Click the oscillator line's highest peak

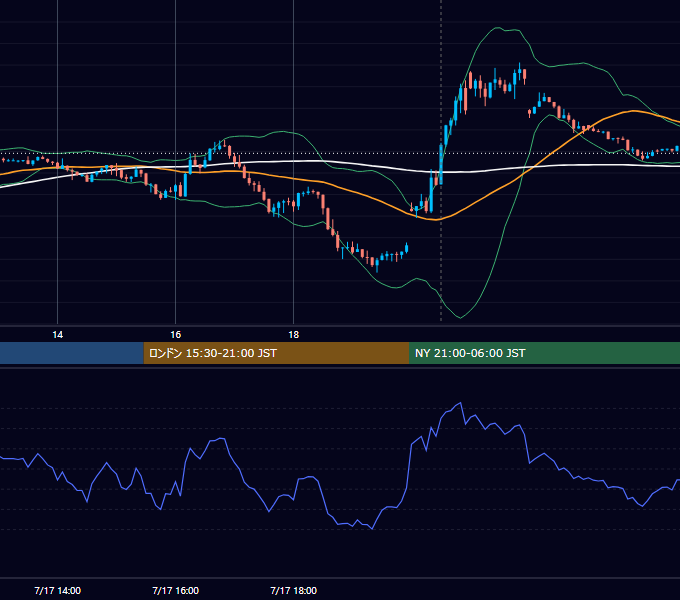(460, 403)
